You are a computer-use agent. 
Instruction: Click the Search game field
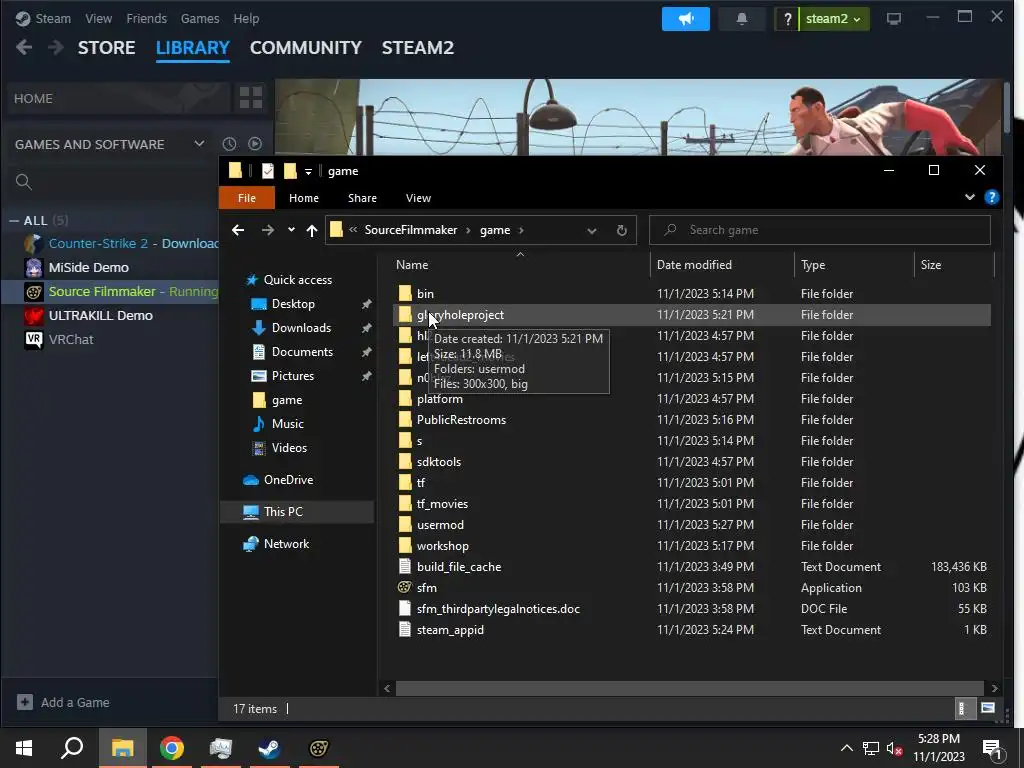click(x=820, y=230)
